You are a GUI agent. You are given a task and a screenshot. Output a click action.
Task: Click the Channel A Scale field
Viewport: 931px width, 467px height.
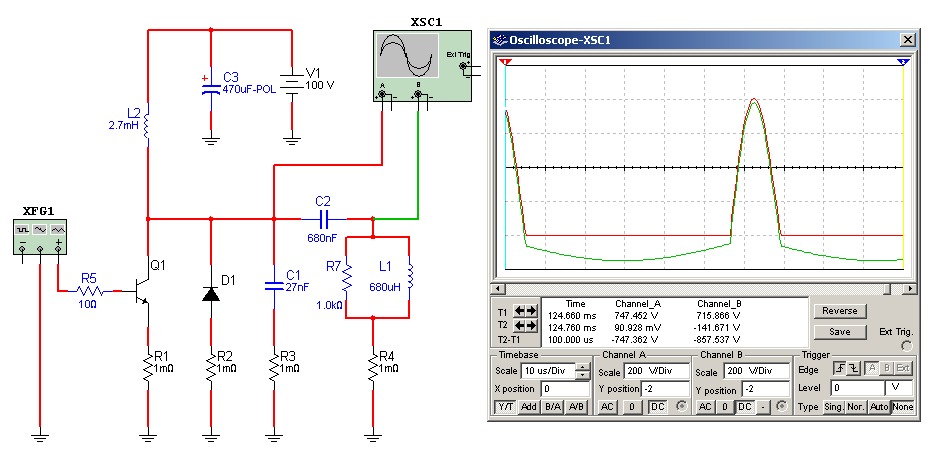[x=656, y=371]
